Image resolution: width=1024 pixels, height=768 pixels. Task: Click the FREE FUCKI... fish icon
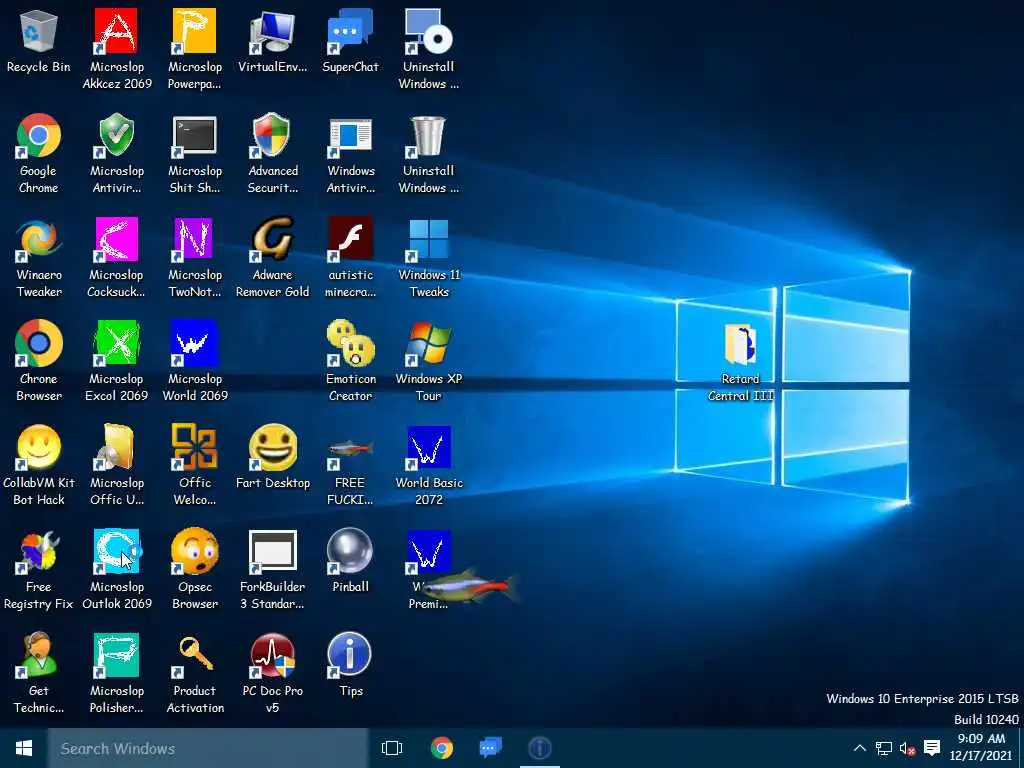[x=350, y=449]
